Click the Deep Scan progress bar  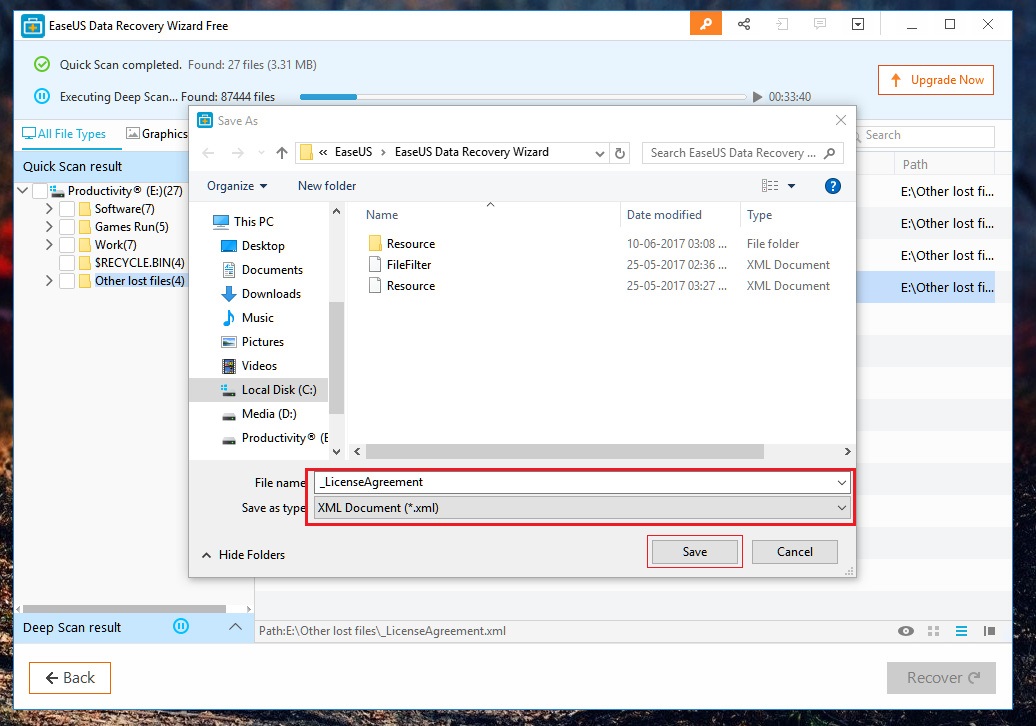pos(523,97)
